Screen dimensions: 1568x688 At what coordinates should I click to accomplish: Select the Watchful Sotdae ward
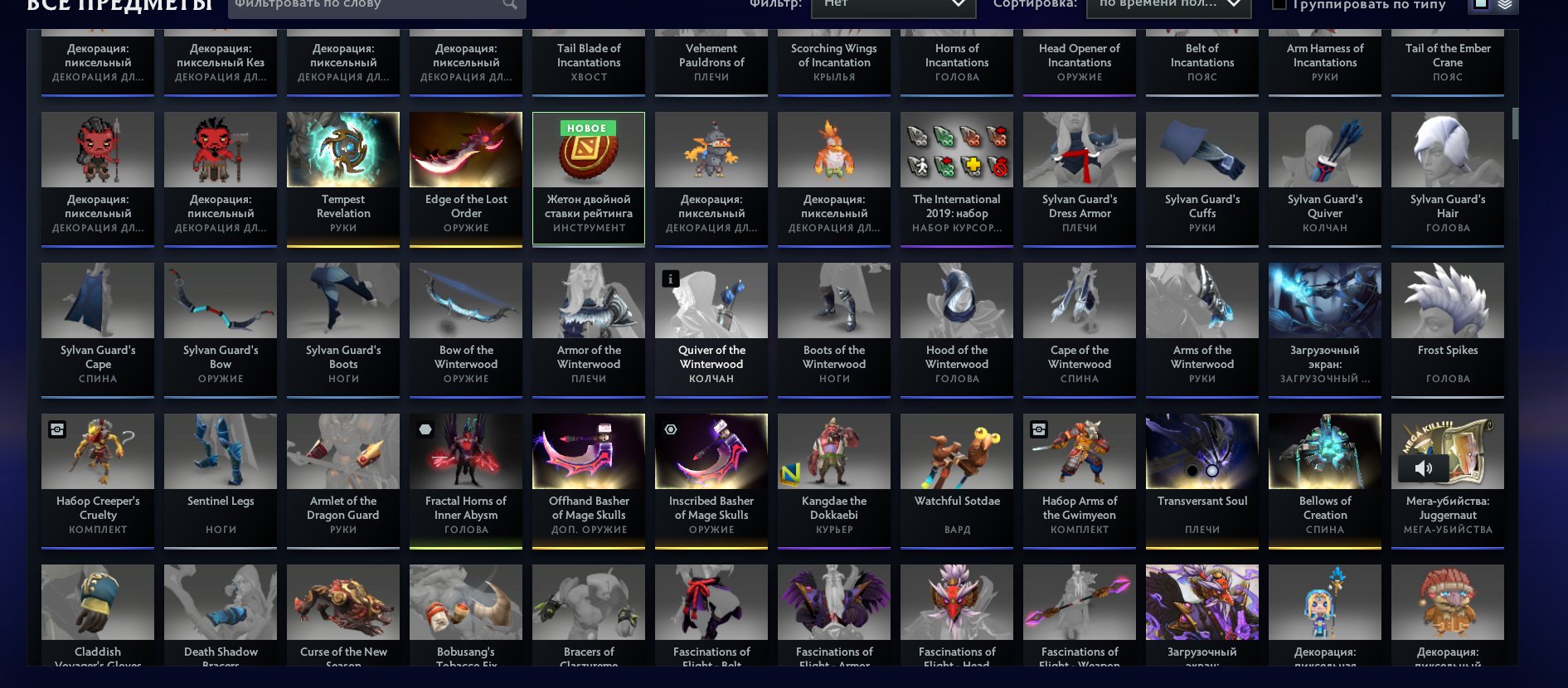957,481
